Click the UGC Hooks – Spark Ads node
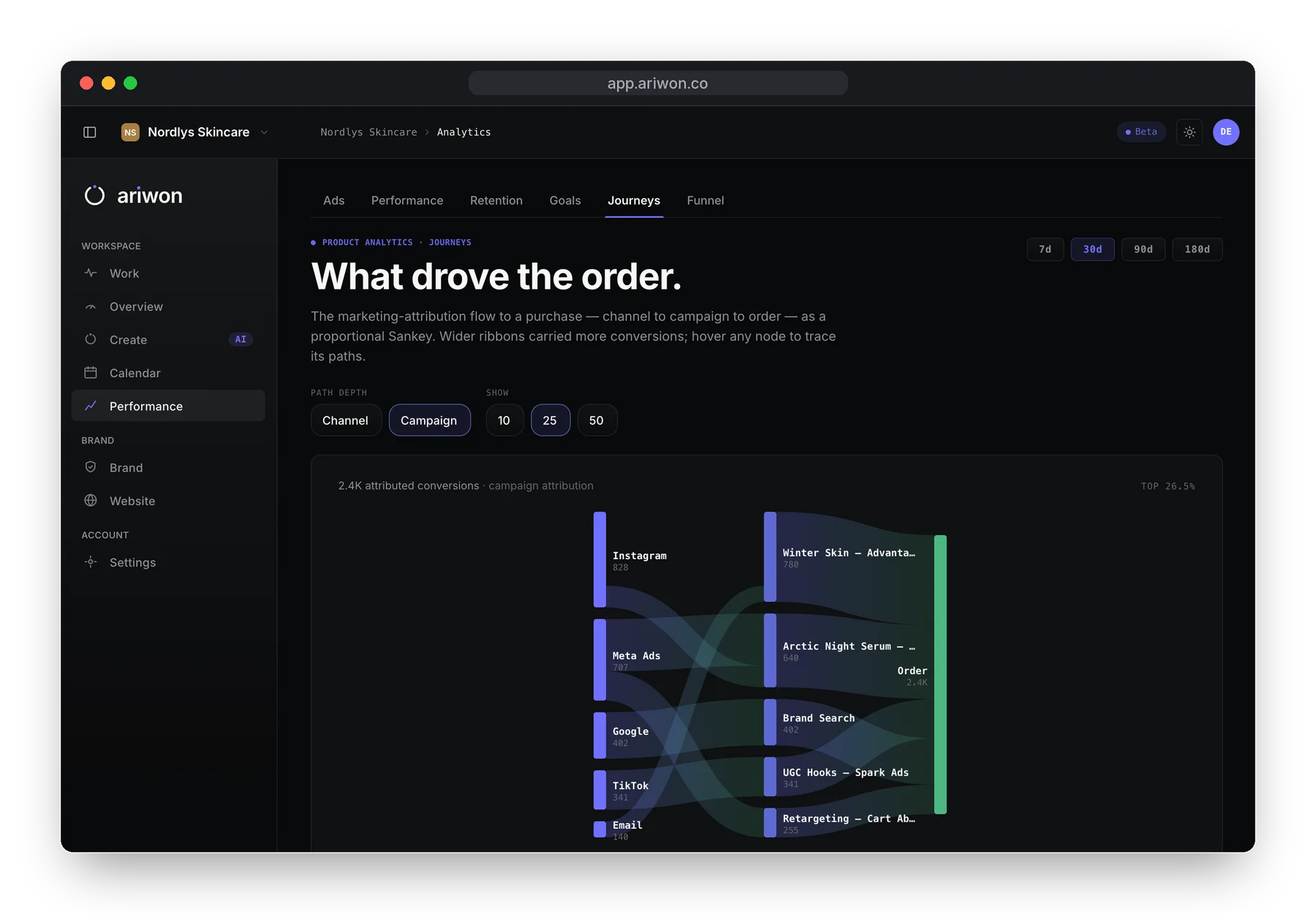1316x913 pixels. [770, 776]
